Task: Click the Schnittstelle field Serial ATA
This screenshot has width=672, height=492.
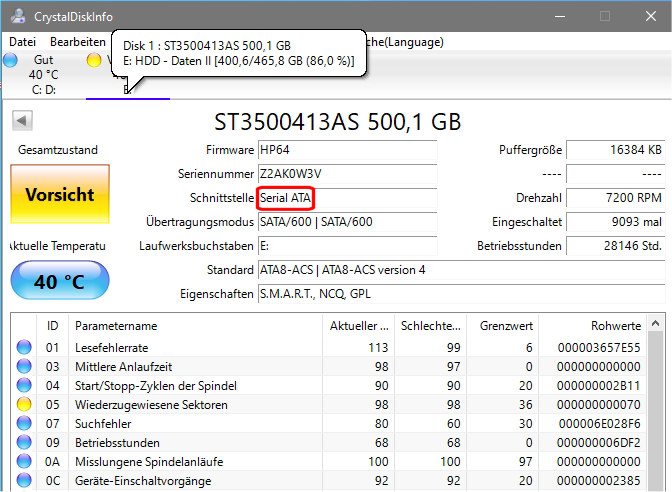Action: tap(348, 198)
